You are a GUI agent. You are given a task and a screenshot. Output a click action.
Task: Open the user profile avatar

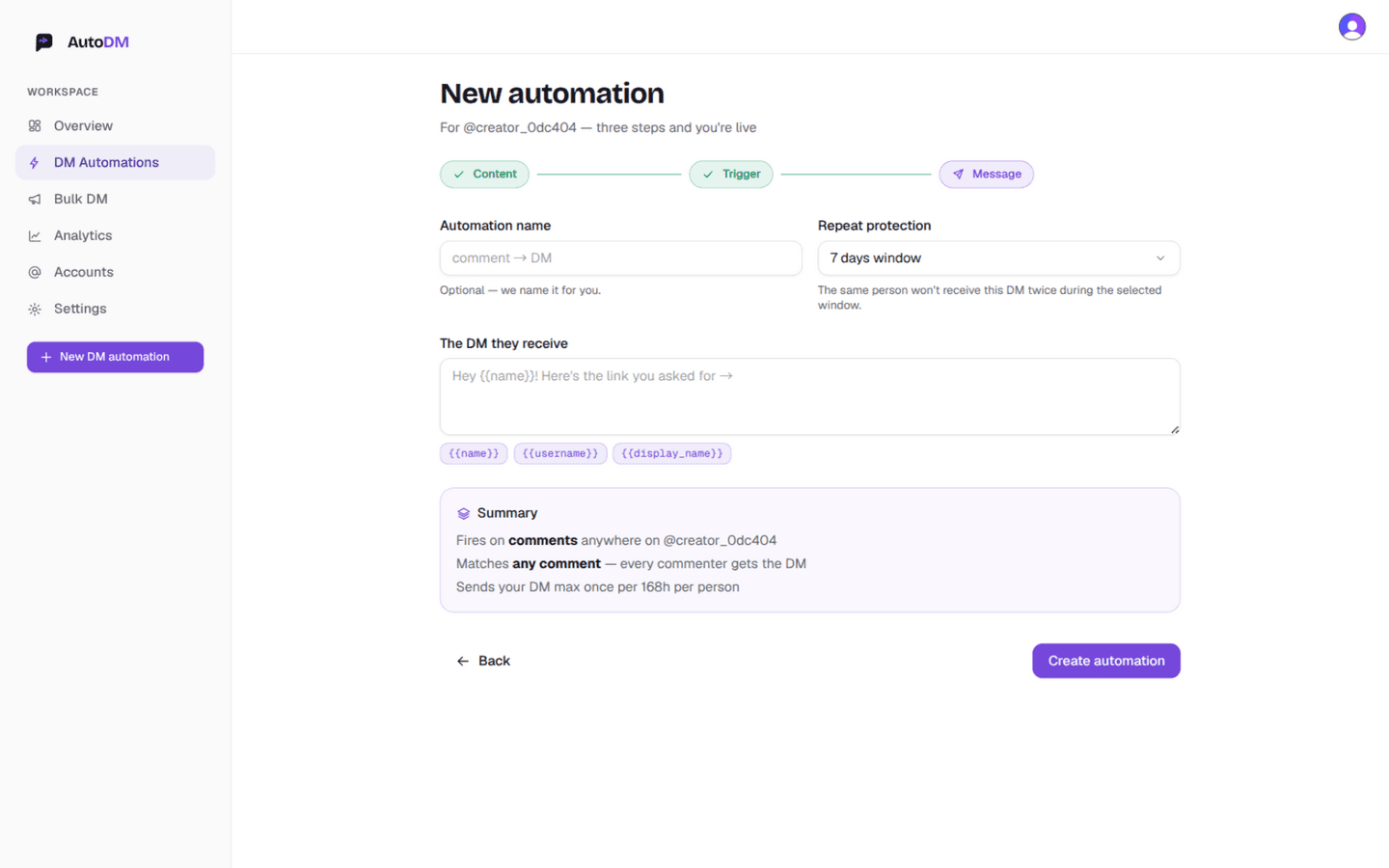1351,27
